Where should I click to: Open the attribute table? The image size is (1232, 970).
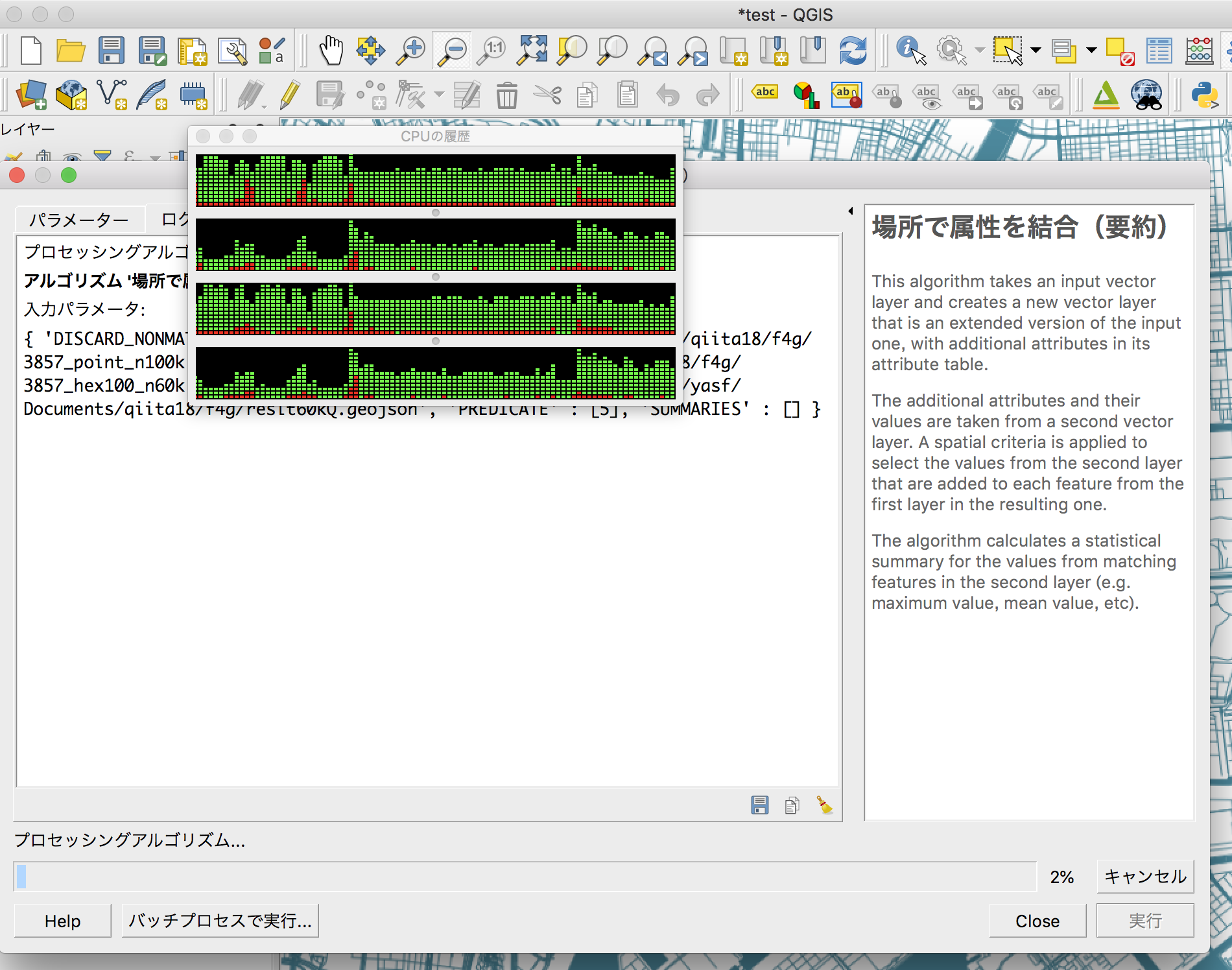[1159, 51]
